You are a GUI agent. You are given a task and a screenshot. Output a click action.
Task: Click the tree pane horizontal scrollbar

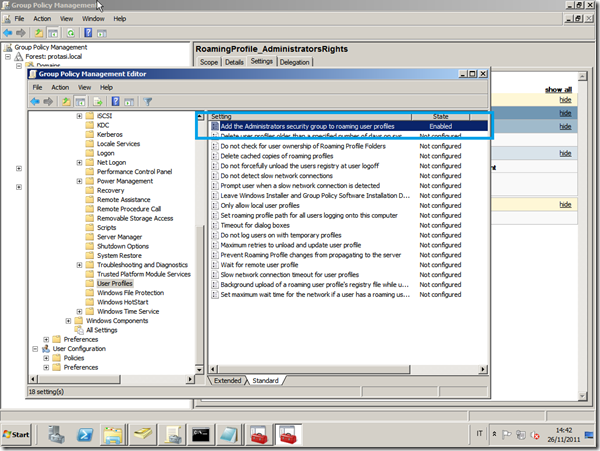[x=78, y=379]
